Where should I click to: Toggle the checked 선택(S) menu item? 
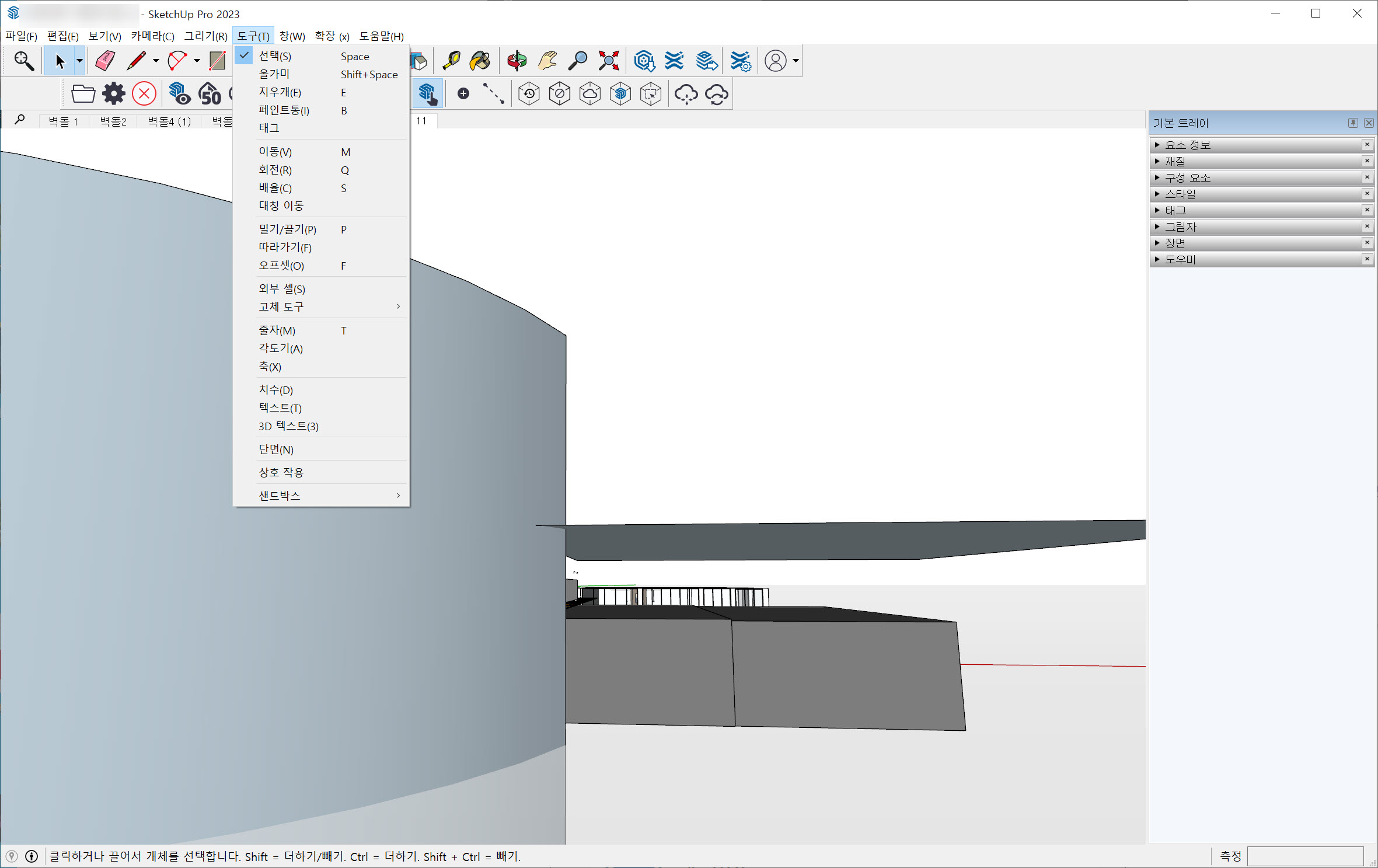pyautogui.click(x=275, y=56)
